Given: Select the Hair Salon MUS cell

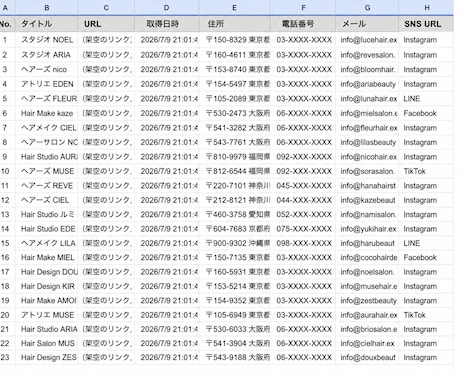Looking at the screenshot, I should coord(47,343).
